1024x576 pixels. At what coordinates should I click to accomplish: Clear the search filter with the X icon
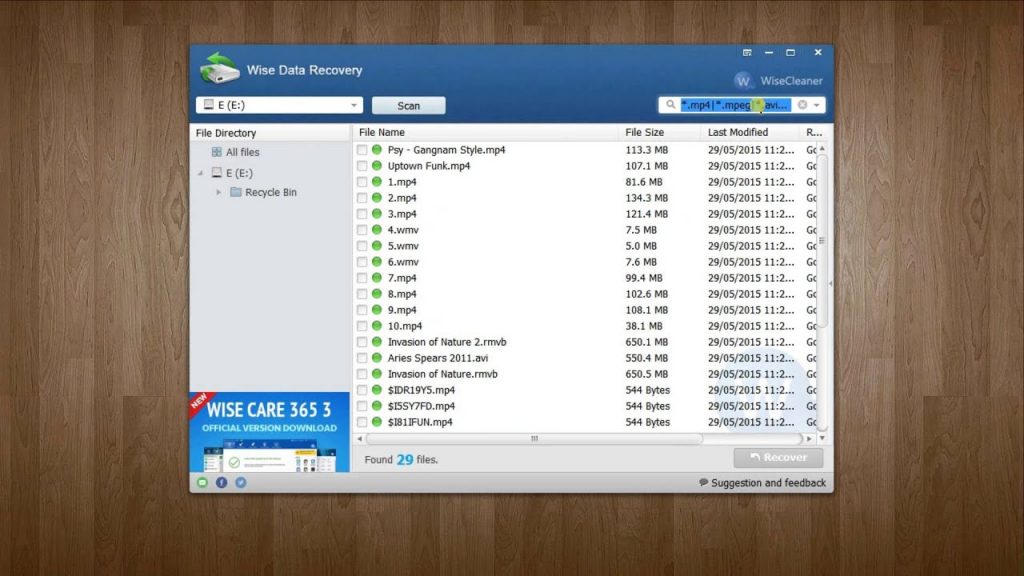[802, 104]
